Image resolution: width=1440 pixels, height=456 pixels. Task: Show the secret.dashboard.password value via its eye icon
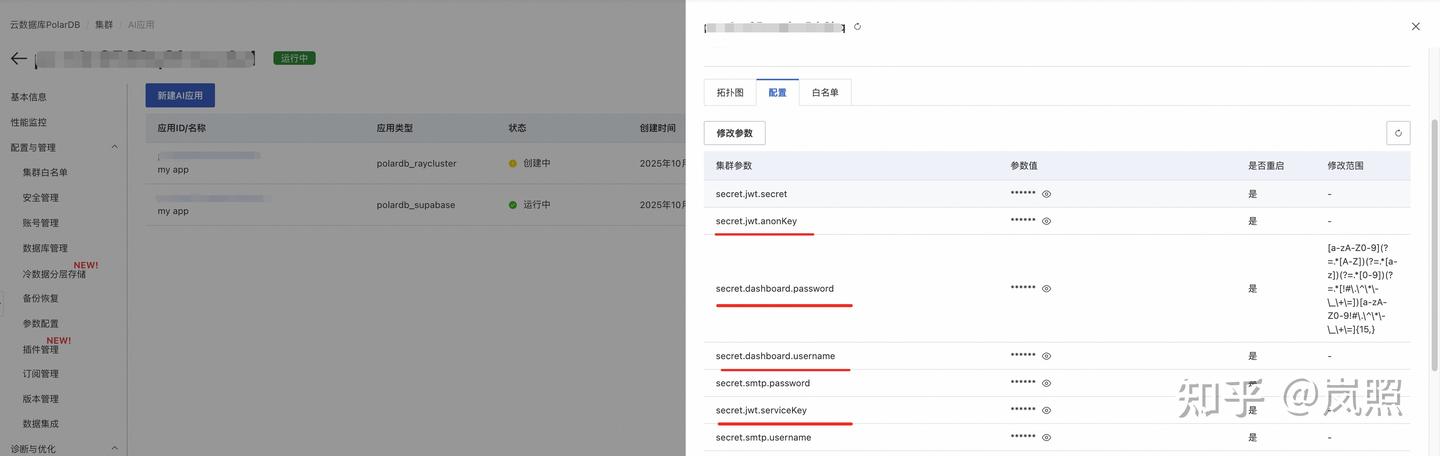pos(1046,288)
